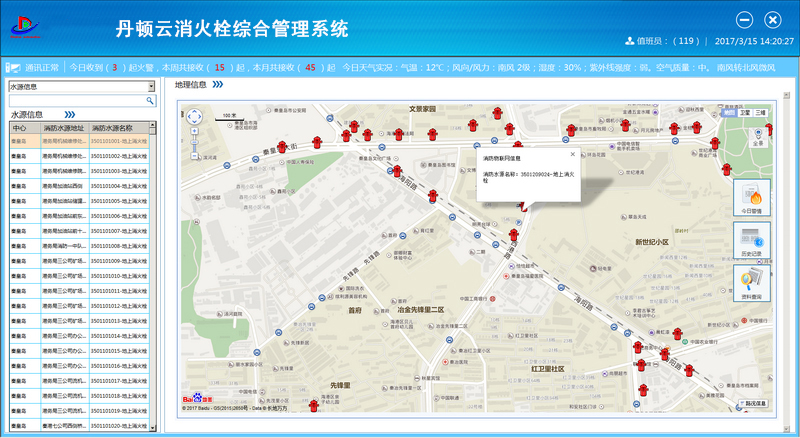The height and width of the screenshot is (438, 800).
Task: Select the row 3501101016-地上消火栓
Action: tap(80, 366)
